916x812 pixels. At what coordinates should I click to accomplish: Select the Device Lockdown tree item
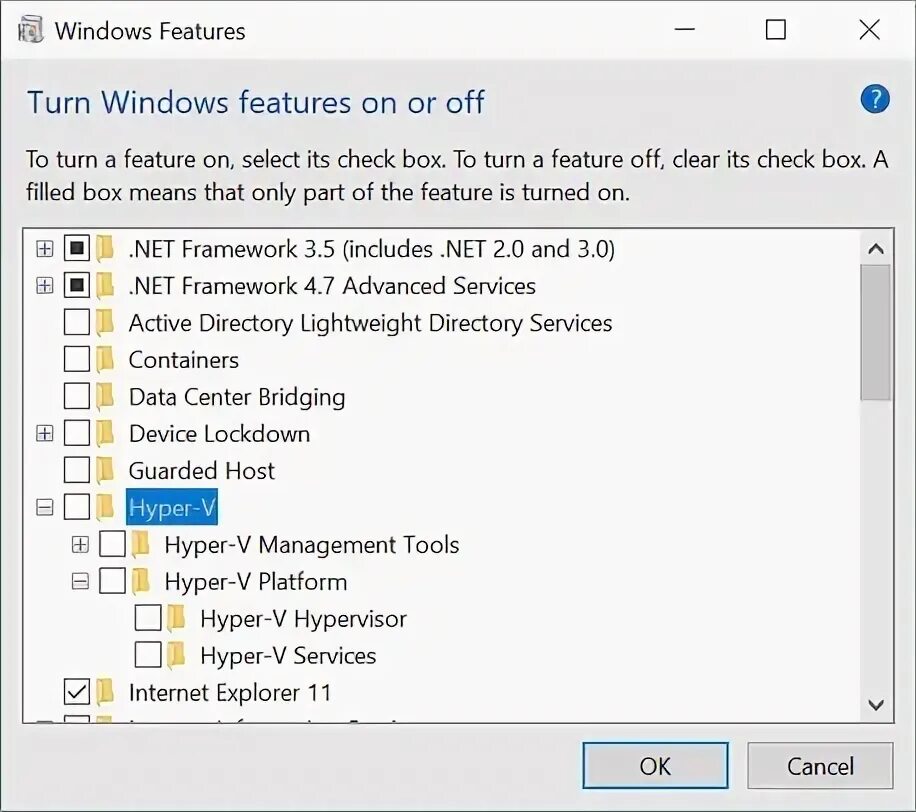(x=219, y=434)
